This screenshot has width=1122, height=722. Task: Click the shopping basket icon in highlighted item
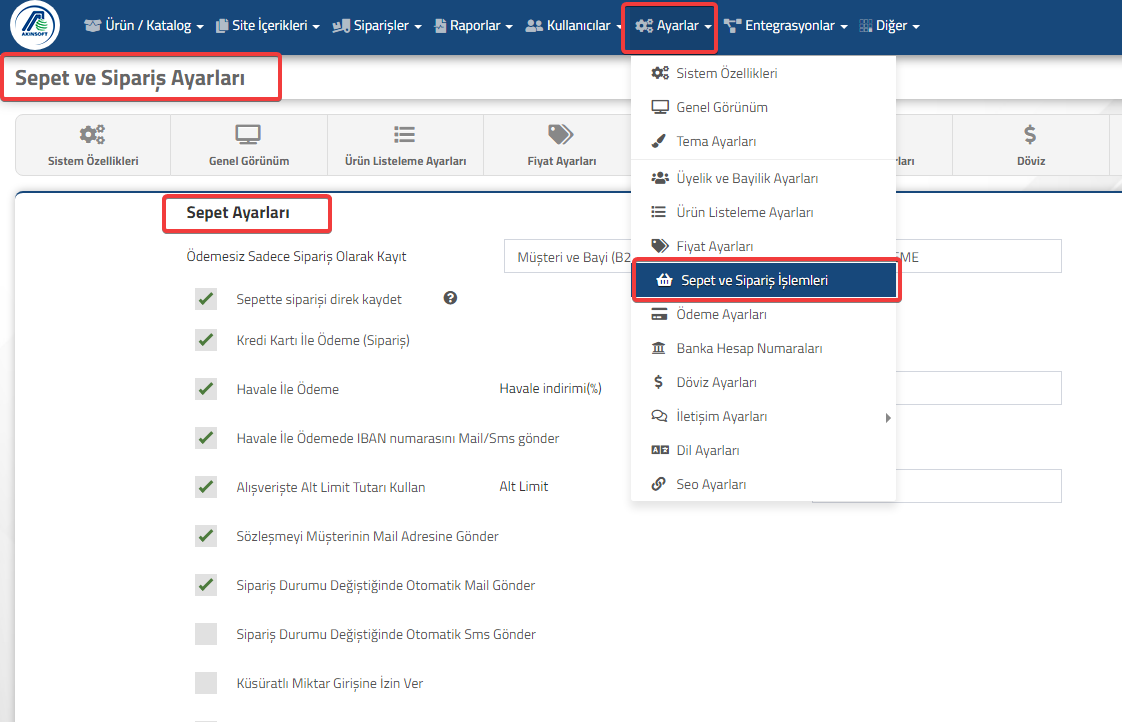tap(664, 280)
